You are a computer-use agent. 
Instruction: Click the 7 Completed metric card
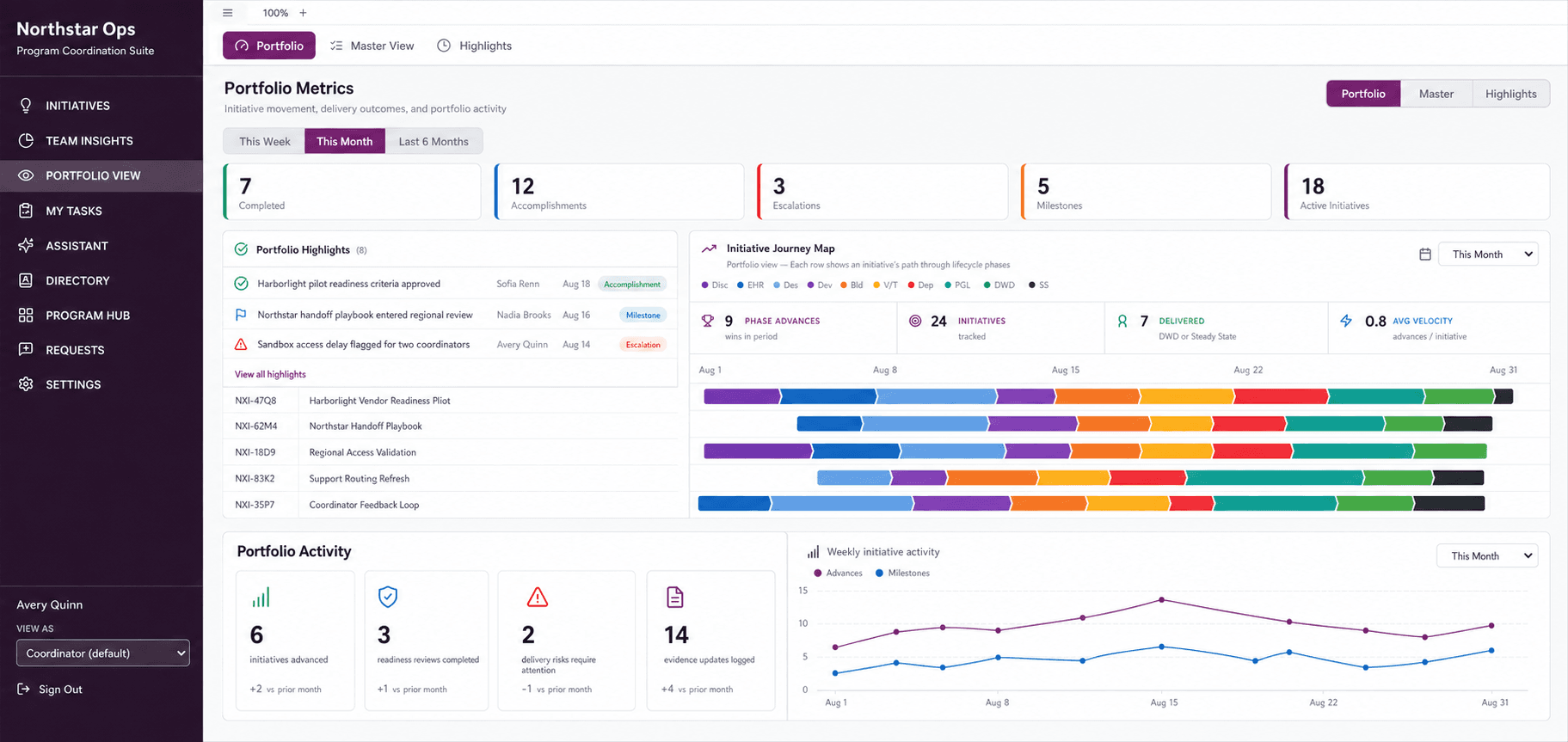(x=352, y=192)
